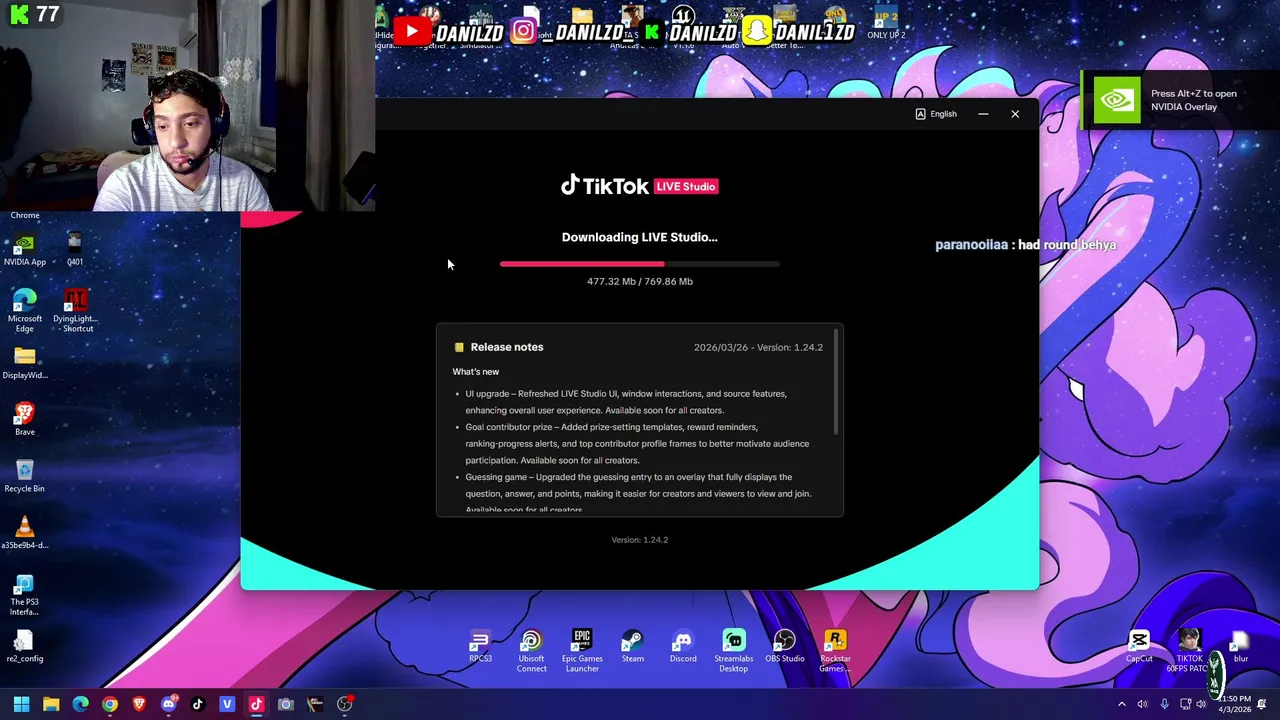Viewport: 1280px width, 720px height.
Task: Select the TIKTOK 60FPS PATCH desktop icon
Action: pos(1189,650)
